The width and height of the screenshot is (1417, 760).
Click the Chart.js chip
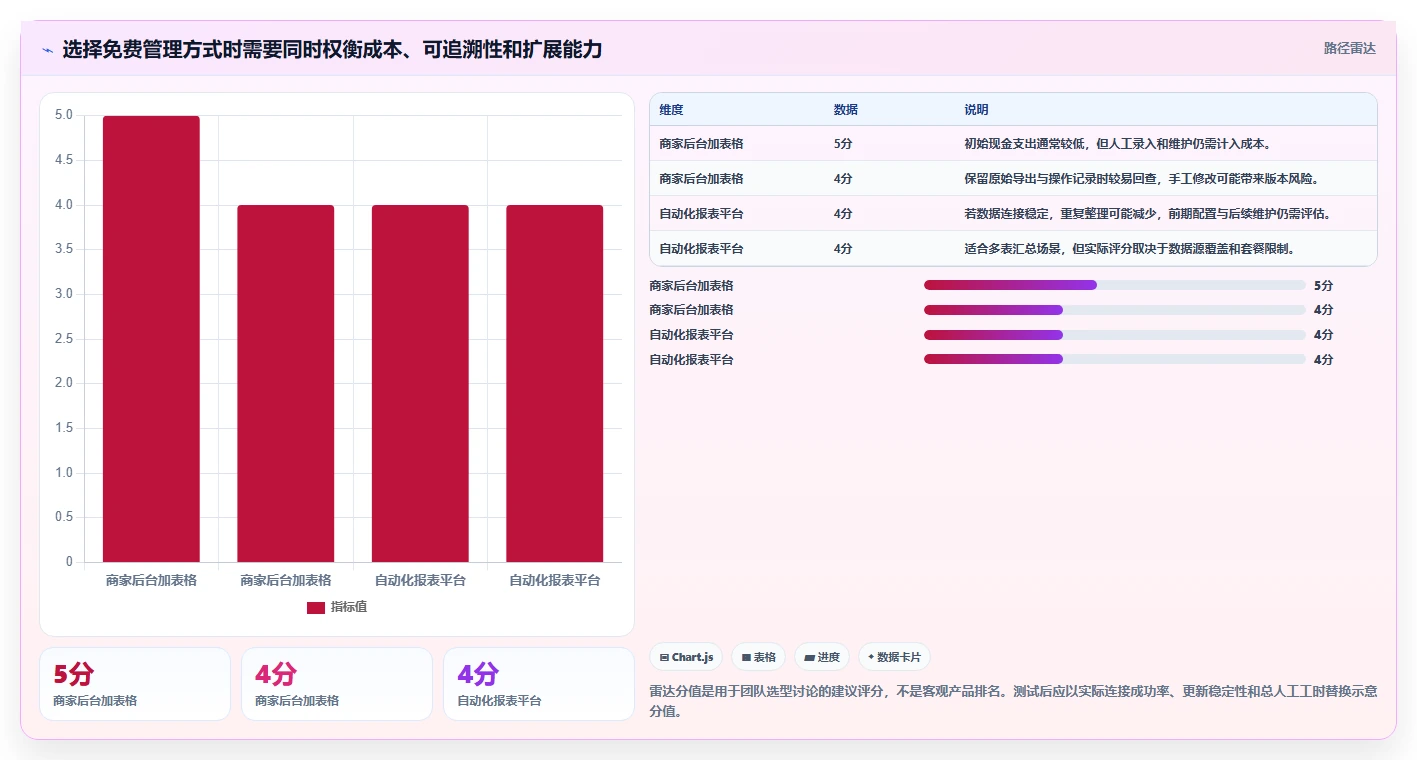click(686, 657)
